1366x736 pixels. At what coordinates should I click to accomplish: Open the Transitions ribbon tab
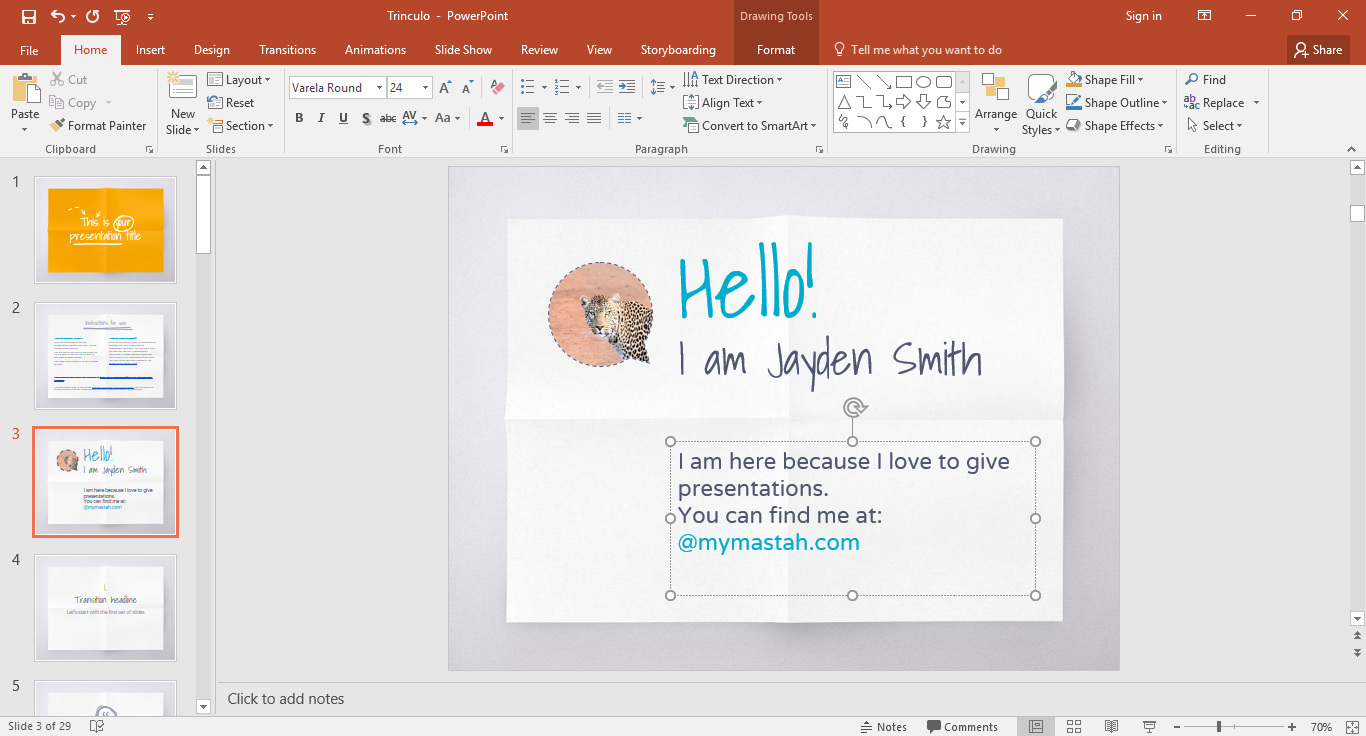click(x=287, y=50)
